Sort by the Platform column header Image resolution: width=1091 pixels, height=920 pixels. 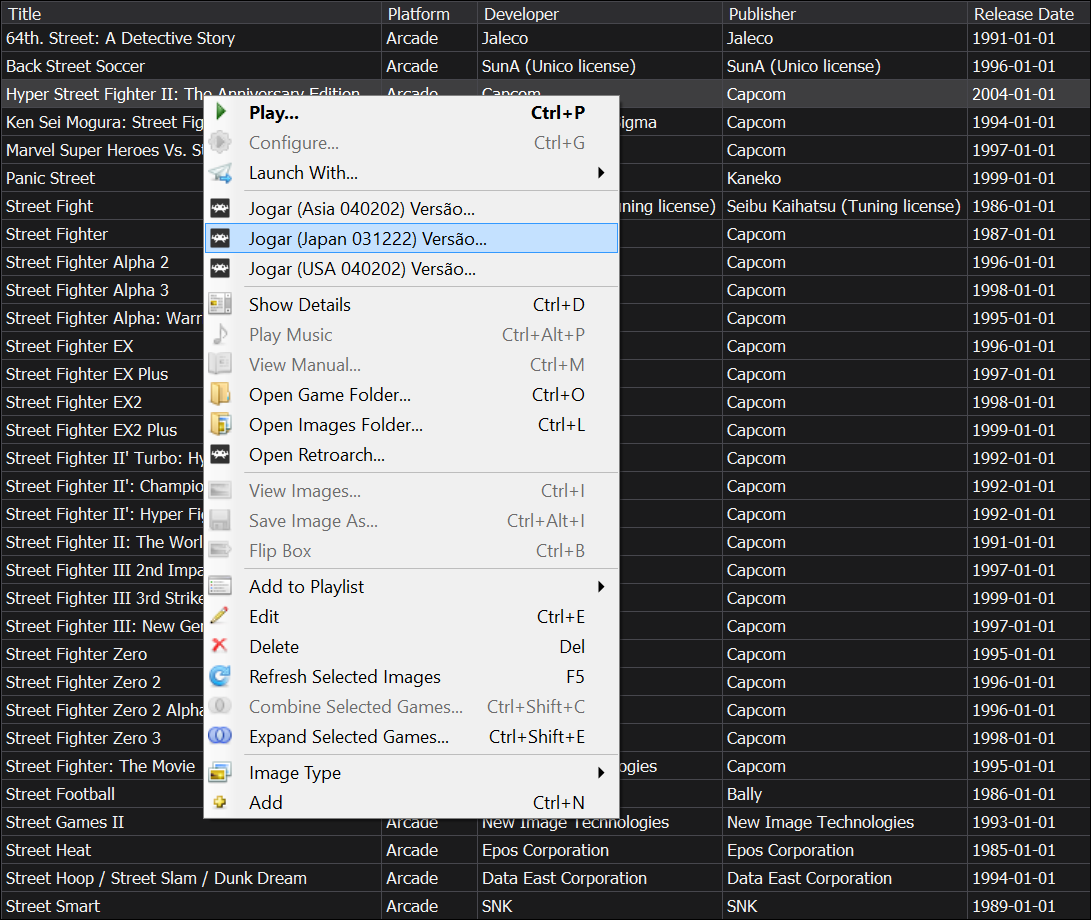coord(429,13)
